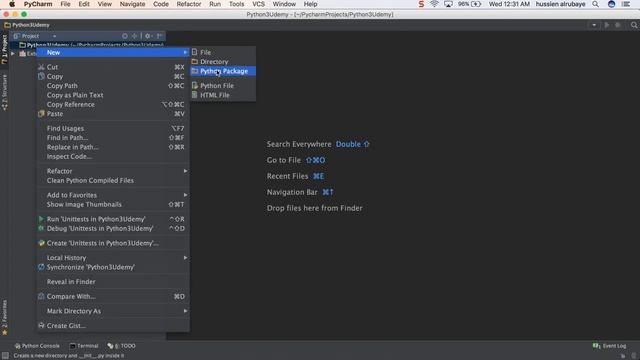The width and height of the screenshot is (640, 360).
Task: Open the Python Console tool button
Action: tap(37, 346)
